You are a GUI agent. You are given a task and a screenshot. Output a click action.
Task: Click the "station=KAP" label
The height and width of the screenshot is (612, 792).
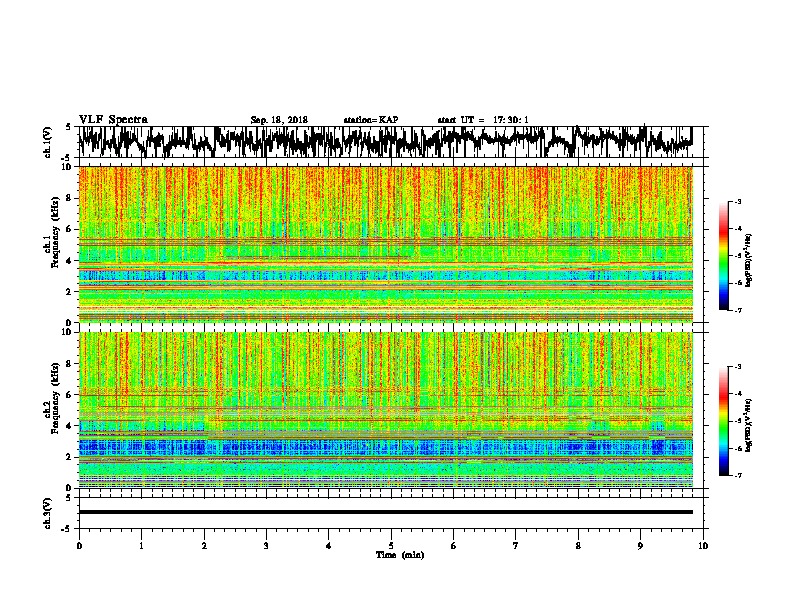click(x=371, y=120)
